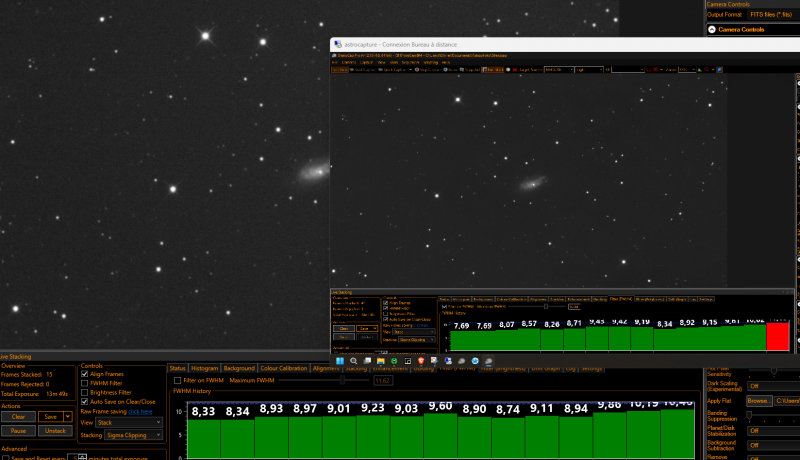Screen dimensions: 800x460
Task: Open the Search icon in remote taskbar
Action: coord(354,361)
